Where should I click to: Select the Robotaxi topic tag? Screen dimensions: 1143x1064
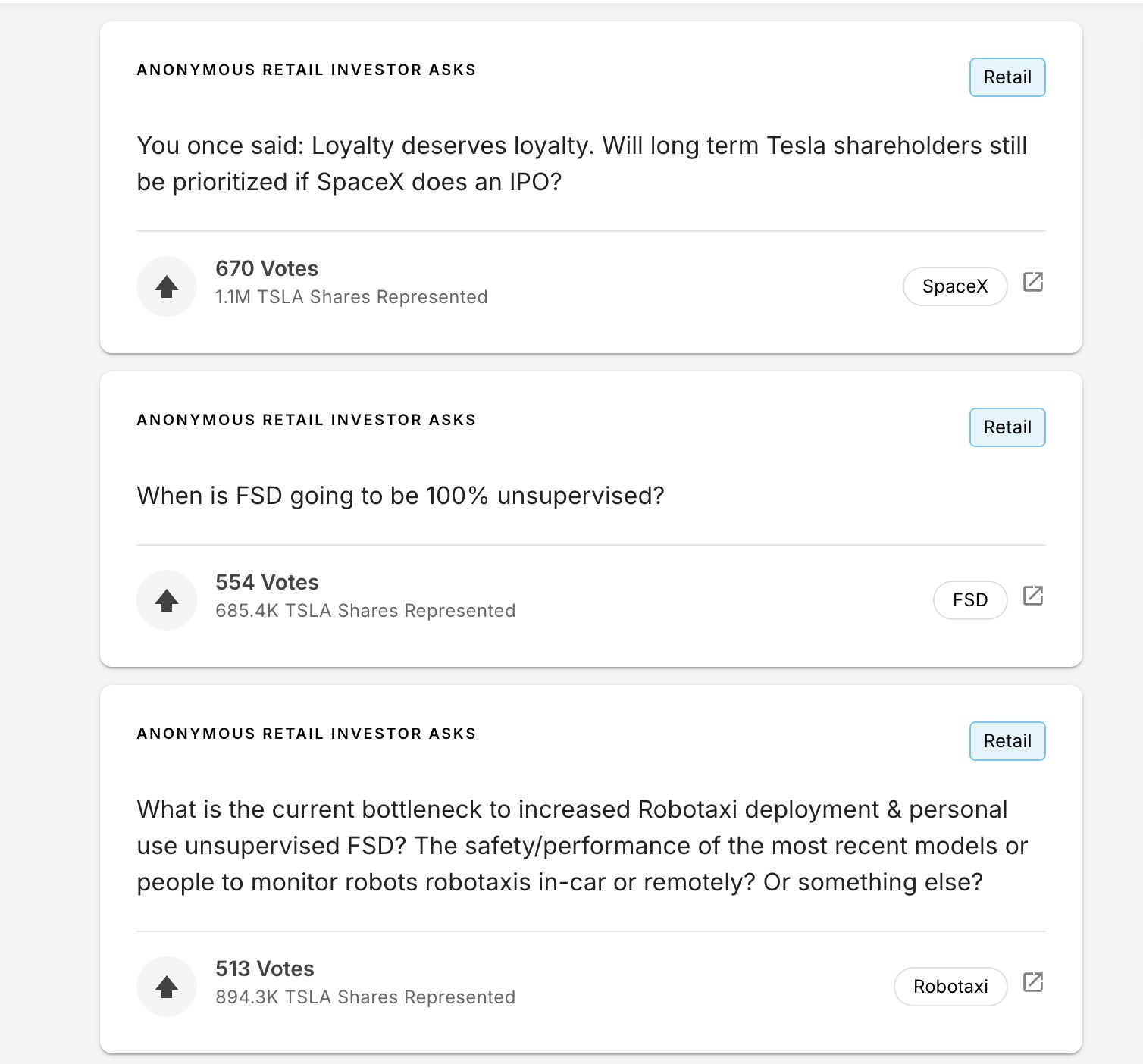pos(950,987)
